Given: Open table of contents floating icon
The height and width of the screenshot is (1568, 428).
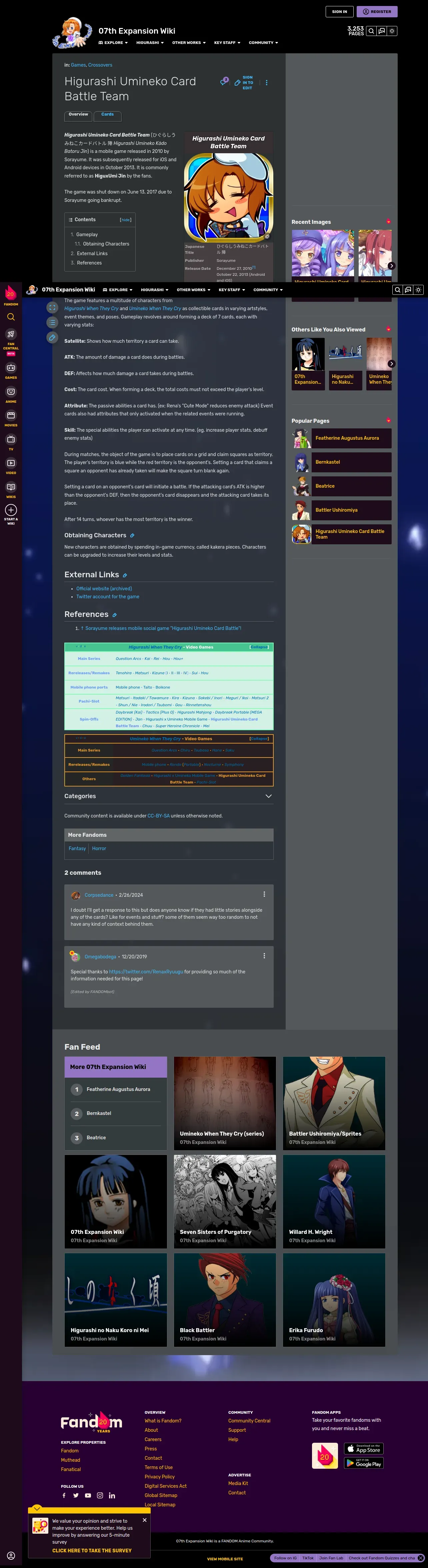Looking at the screenshot, I should click(x=52, y=322).
